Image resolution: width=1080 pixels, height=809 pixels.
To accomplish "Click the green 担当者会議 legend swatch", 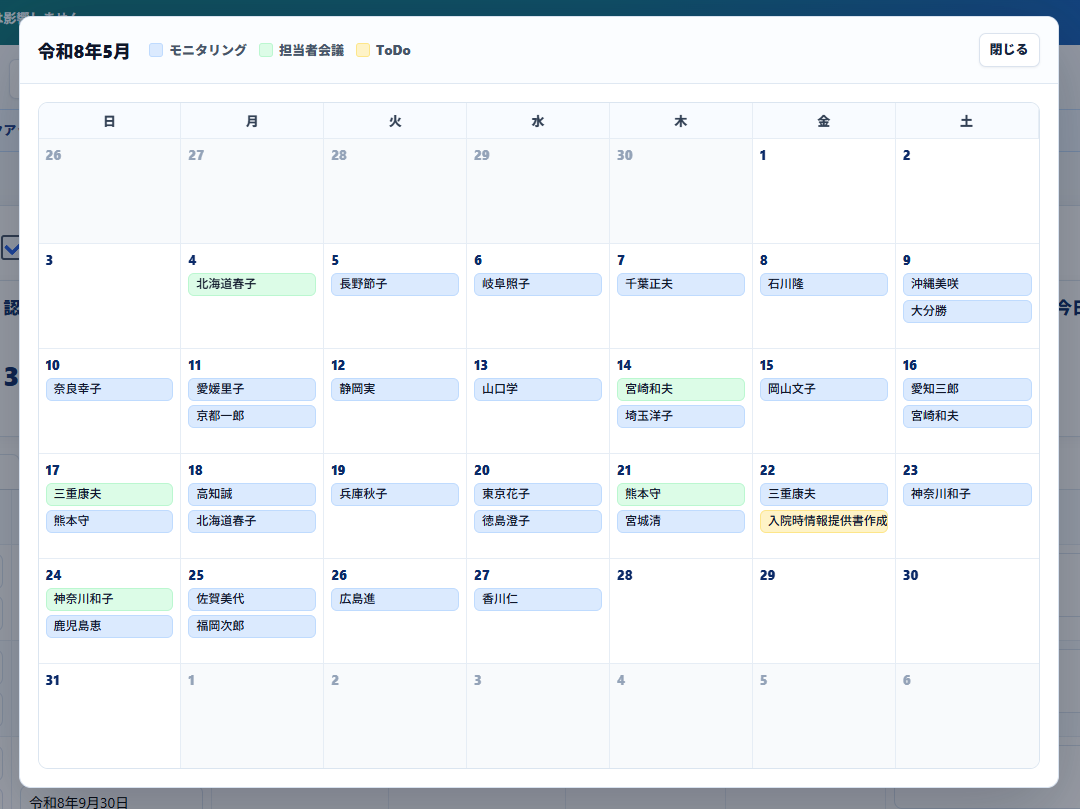I will tap(266, 50).
